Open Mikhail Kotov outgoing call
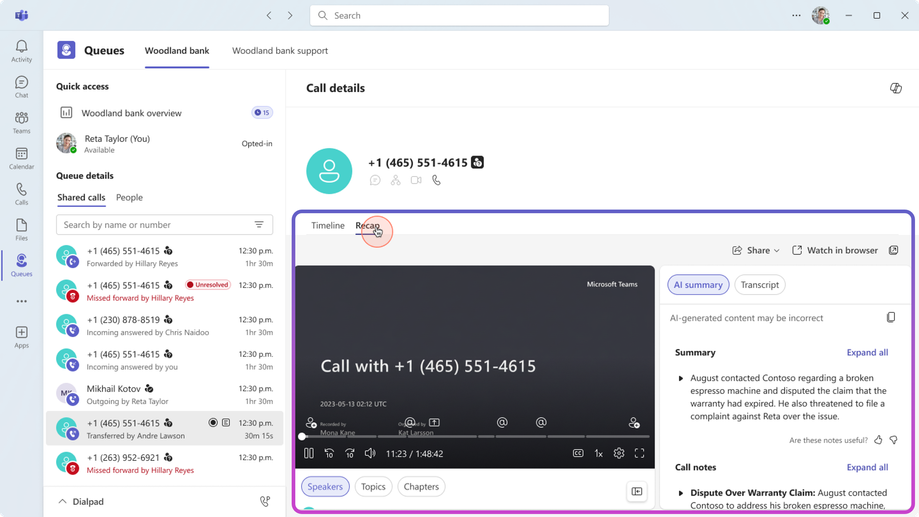 coord(164,394)
